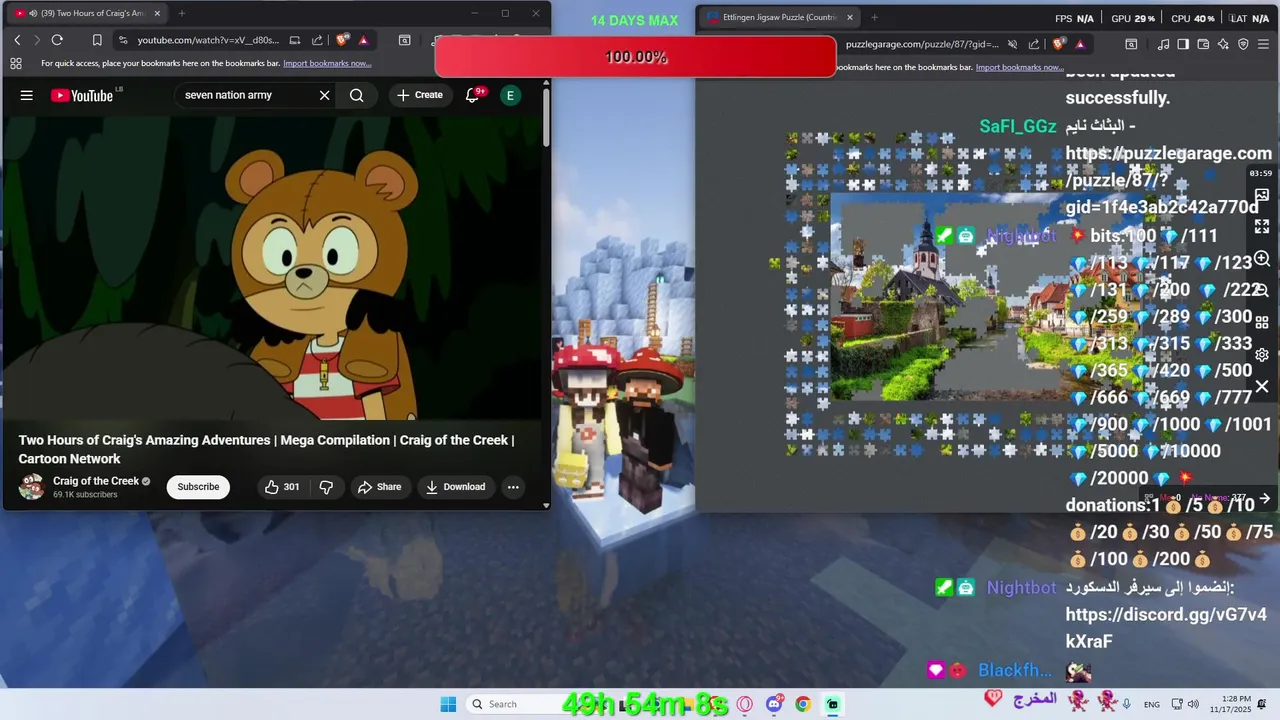The height and width of the screenshot is (720, 1280).
Task: Open the Craig of the Creek channel name
Action: 96,481
